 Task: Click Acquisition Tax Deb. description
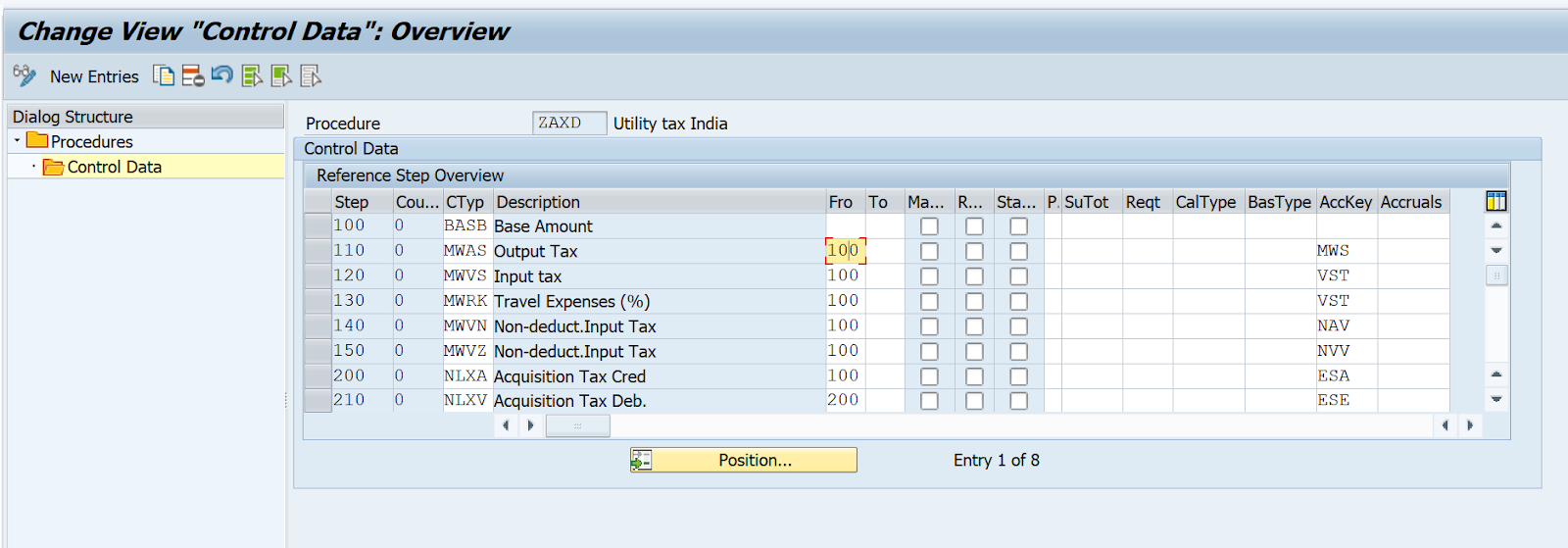pos(659,401)
